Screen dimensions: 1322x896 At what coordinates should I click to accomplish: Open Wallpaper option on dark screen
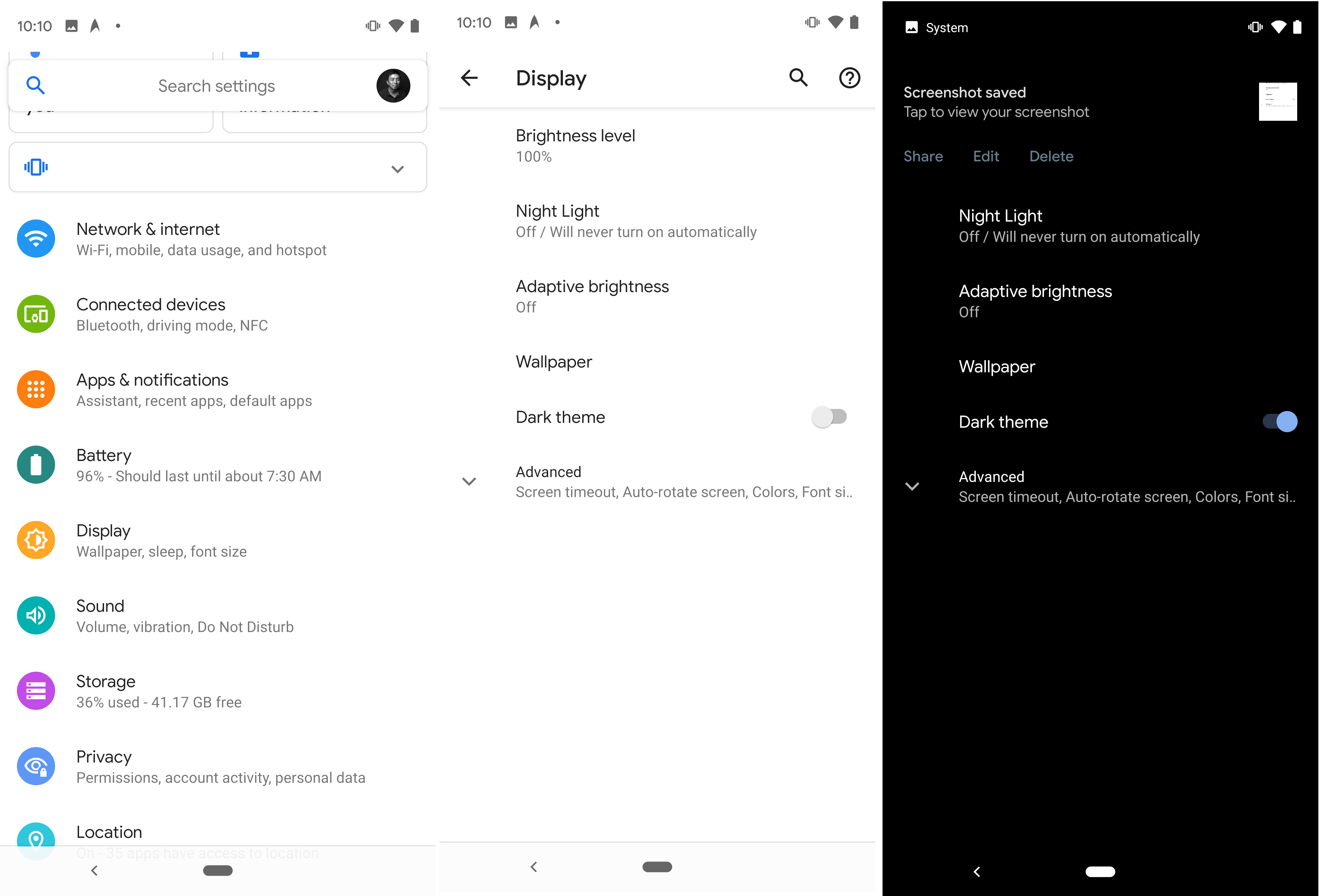pos(997,366)
